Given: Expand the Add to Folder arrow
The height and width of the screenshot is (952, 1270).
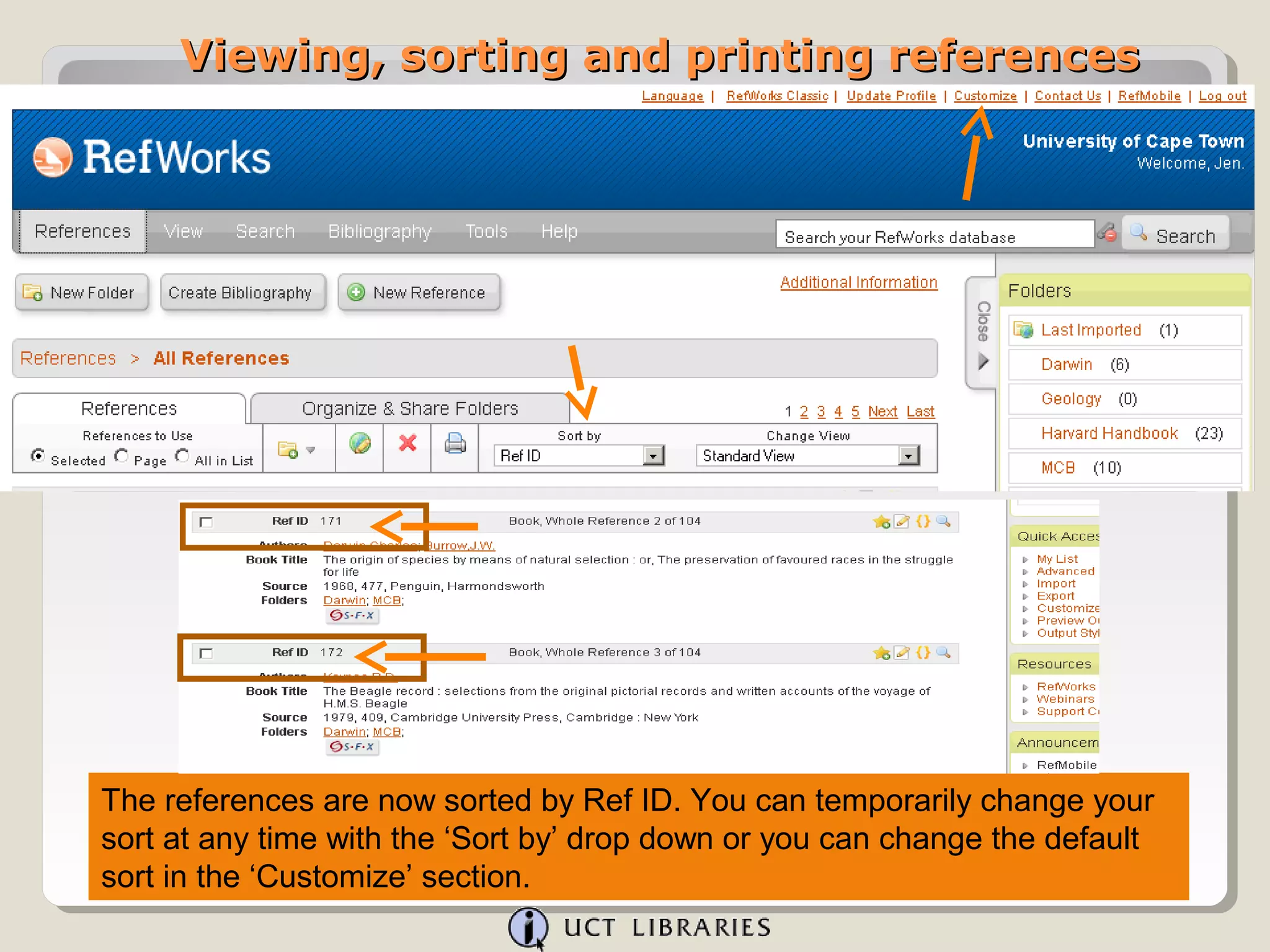Looking at the screenshot, I should 311,450.
